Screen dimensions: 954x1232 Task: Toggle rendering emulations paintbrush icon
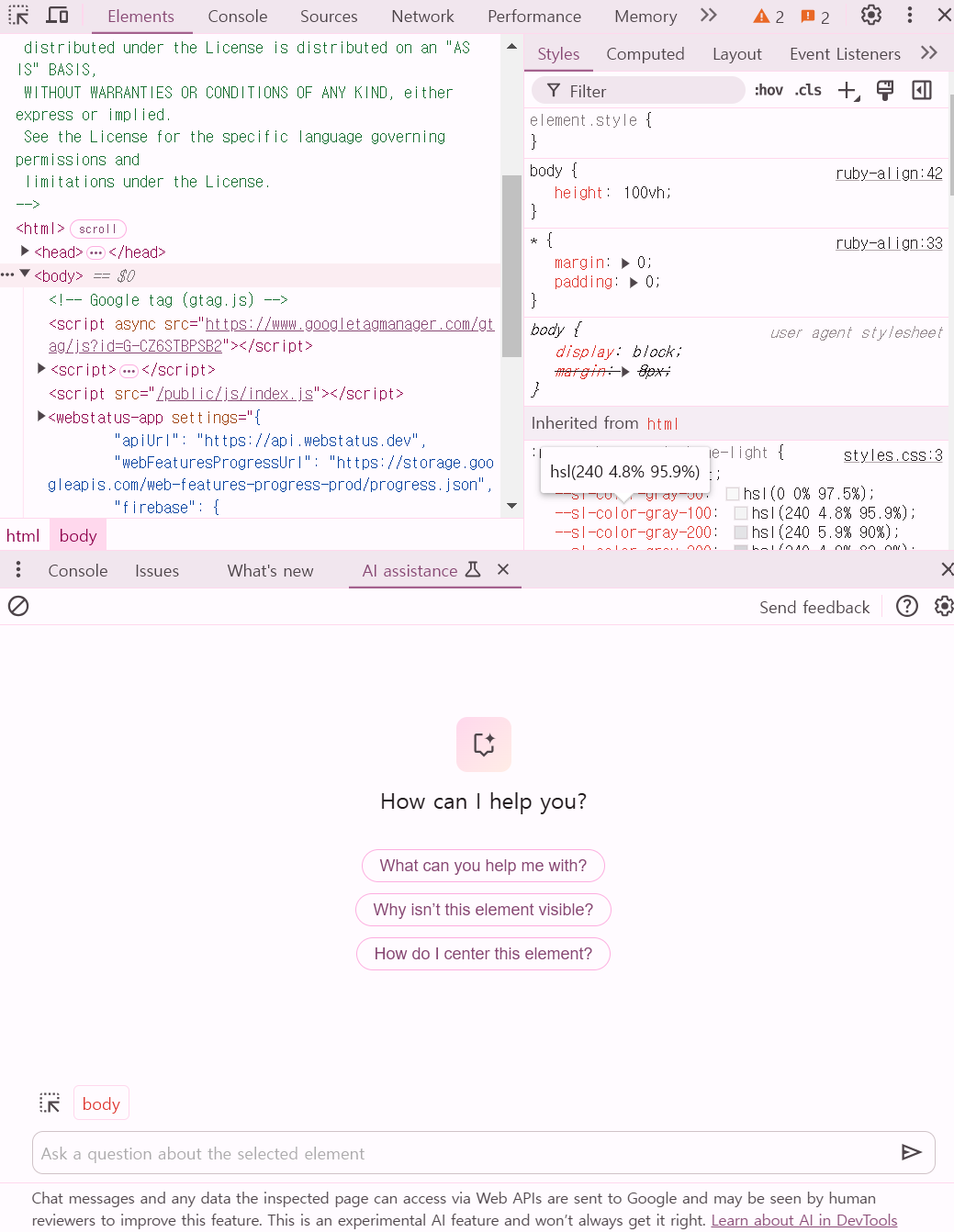pos(885,90)
